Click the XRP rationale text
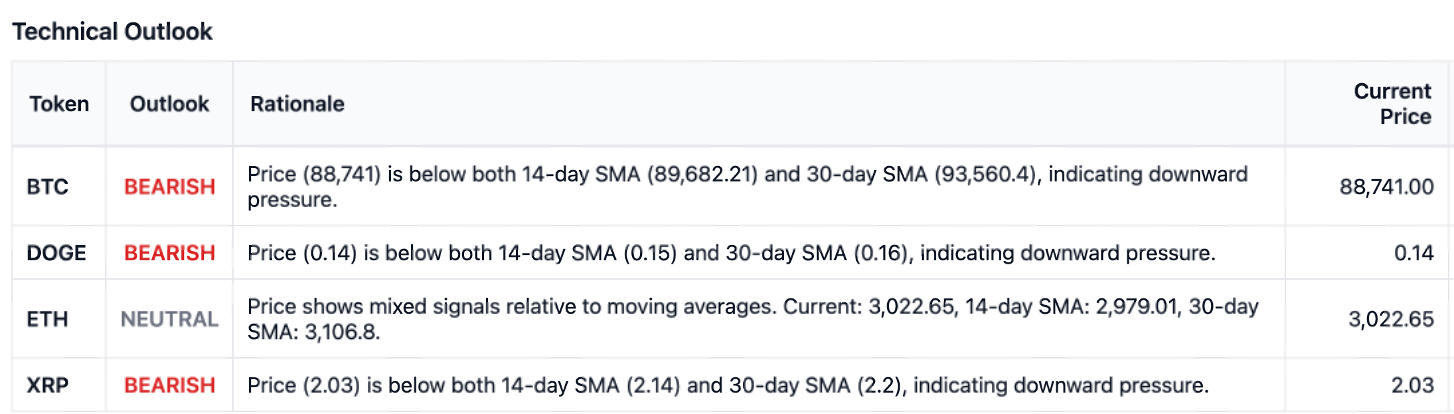Image resolution: width=1454 pixels, height=414 pixels. (728, 385)
